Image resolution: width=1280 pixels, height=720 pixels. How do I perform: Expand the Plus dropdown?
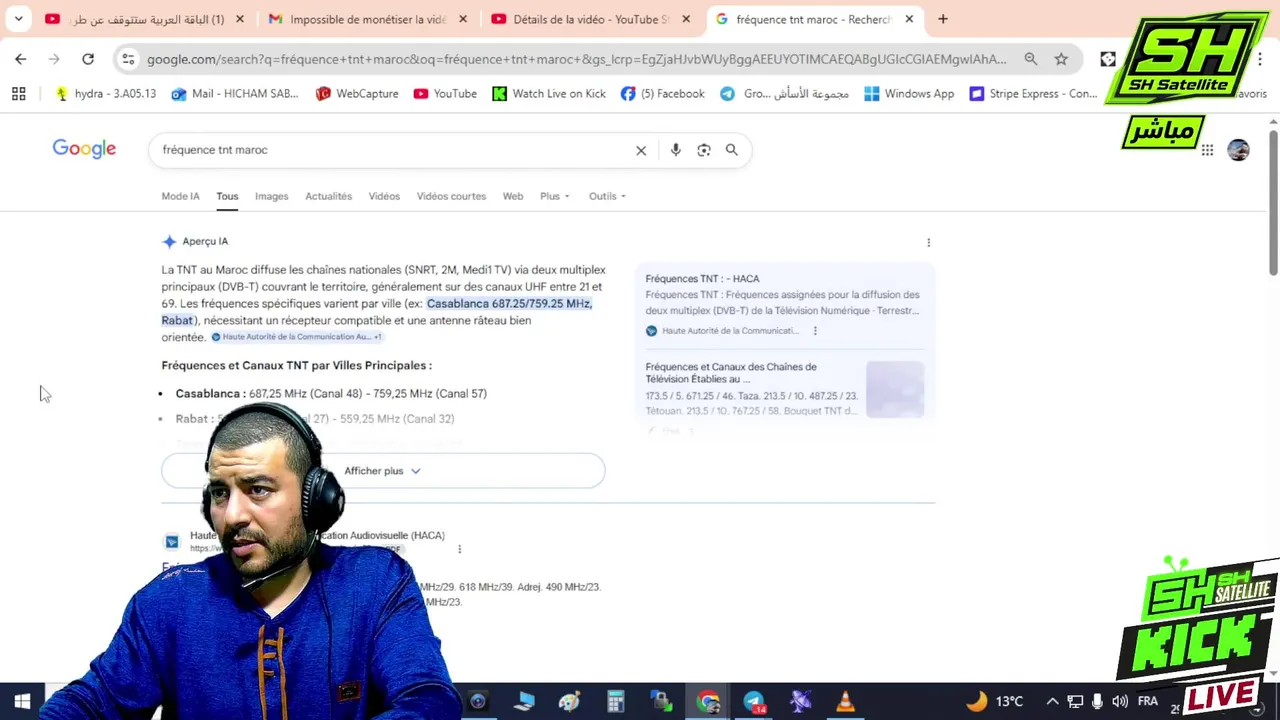[x=554, y=196]
